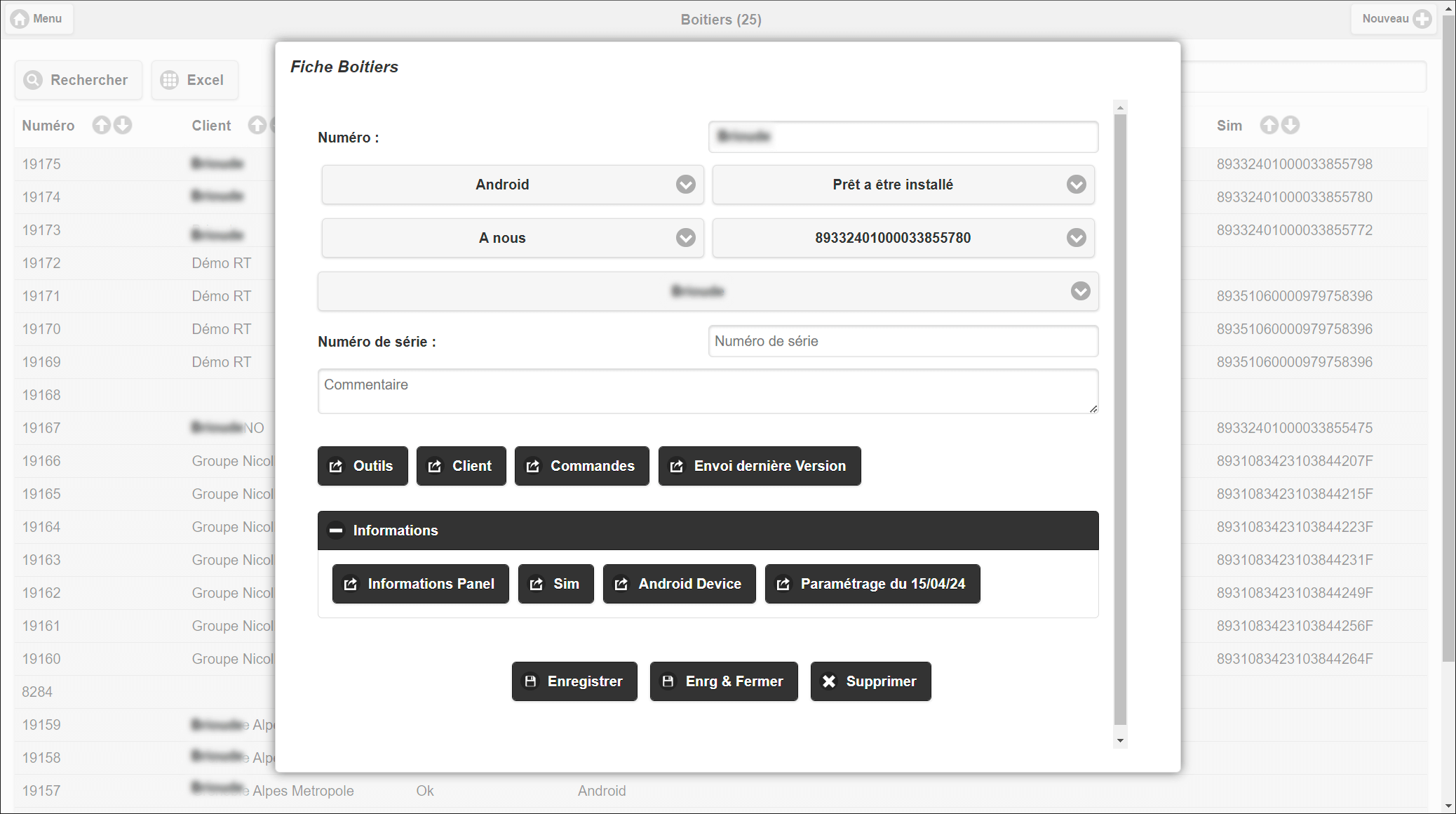Click Supprimer to delete the boitier
The height and width of the screenshot is (814, 1456).
[x=870, y=681]
